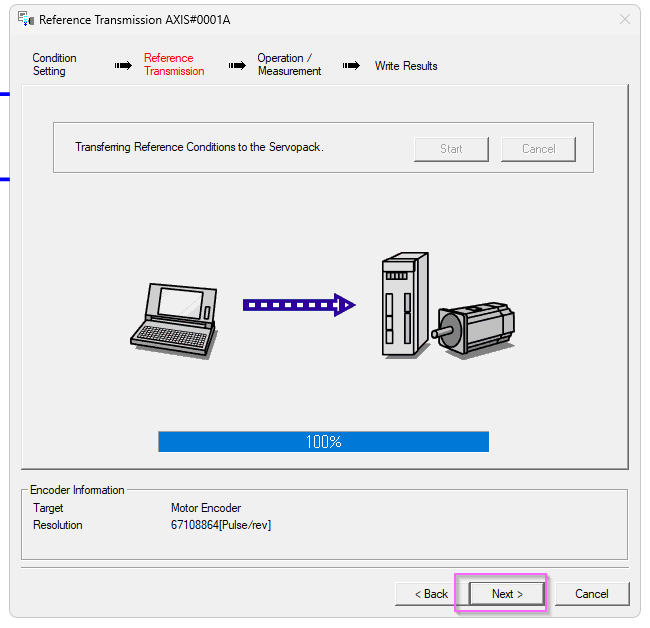Click the 100% progress bar
The height and width of the screenshot is (628, 650).
[323, 441]
